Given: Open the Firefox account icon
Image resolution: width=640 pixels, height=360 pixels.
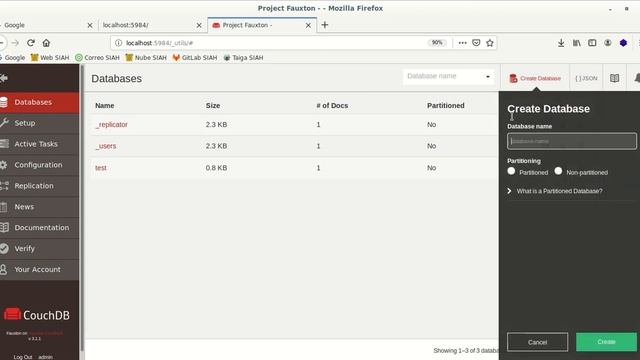Looking at the screenshot, I should tap(608, 43).
